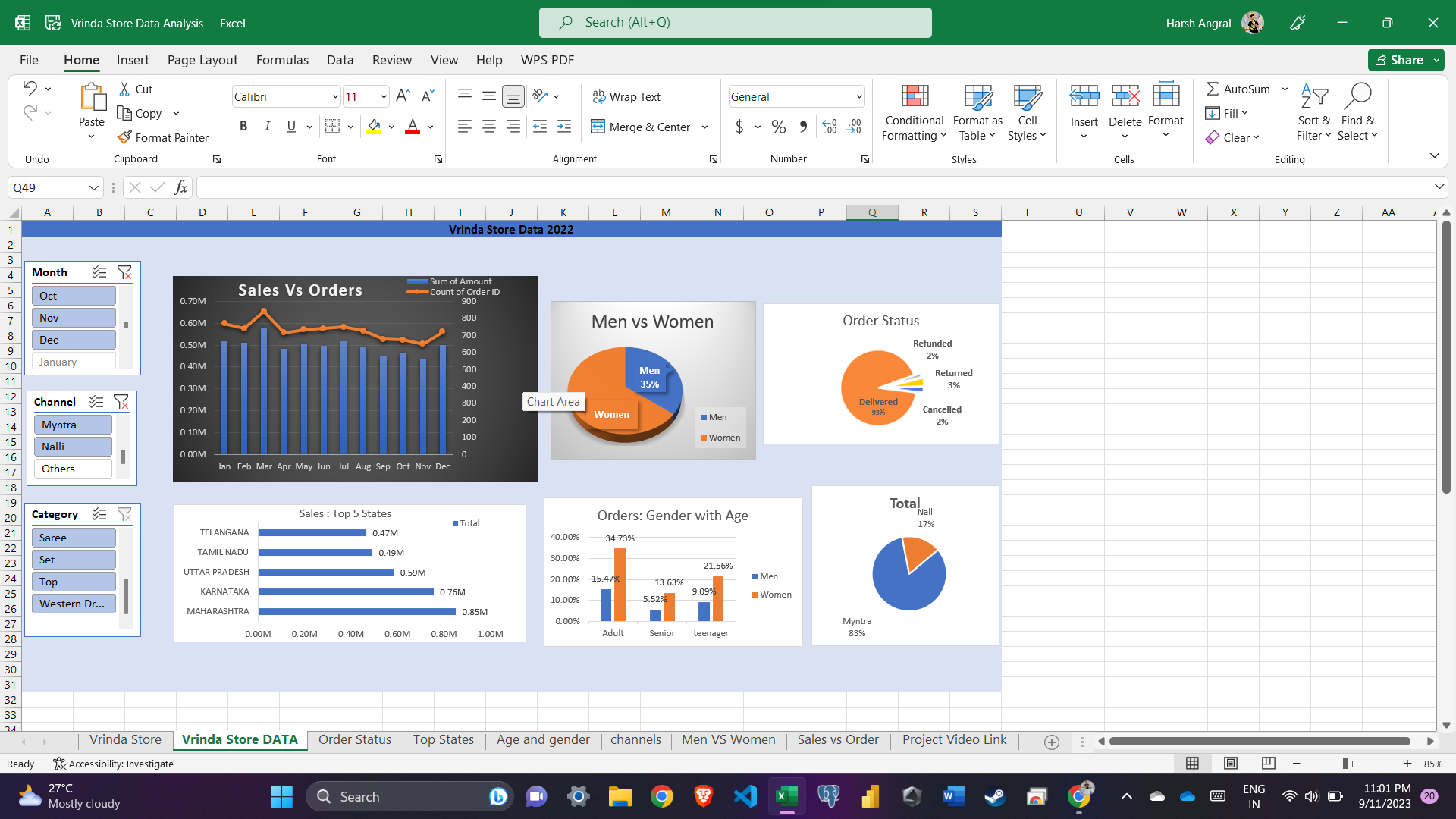This screenshot has height=819, width=1456.
Task: Toggle Wrap Text option
Action: coord(626,96)
